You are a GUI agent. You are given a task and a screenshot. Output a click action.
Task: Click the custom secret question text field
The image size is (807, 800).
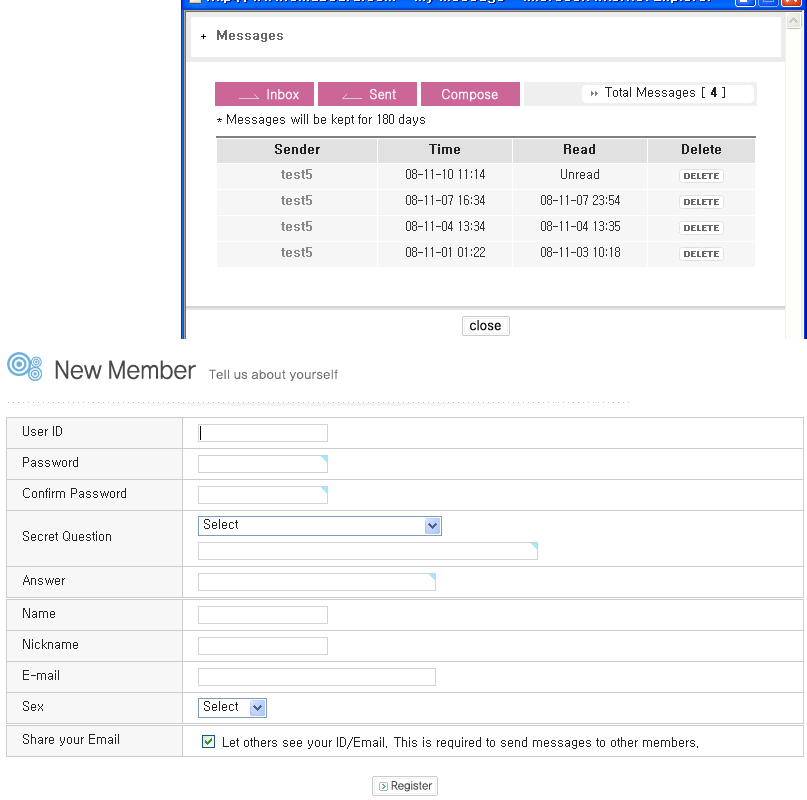[367, 551]
